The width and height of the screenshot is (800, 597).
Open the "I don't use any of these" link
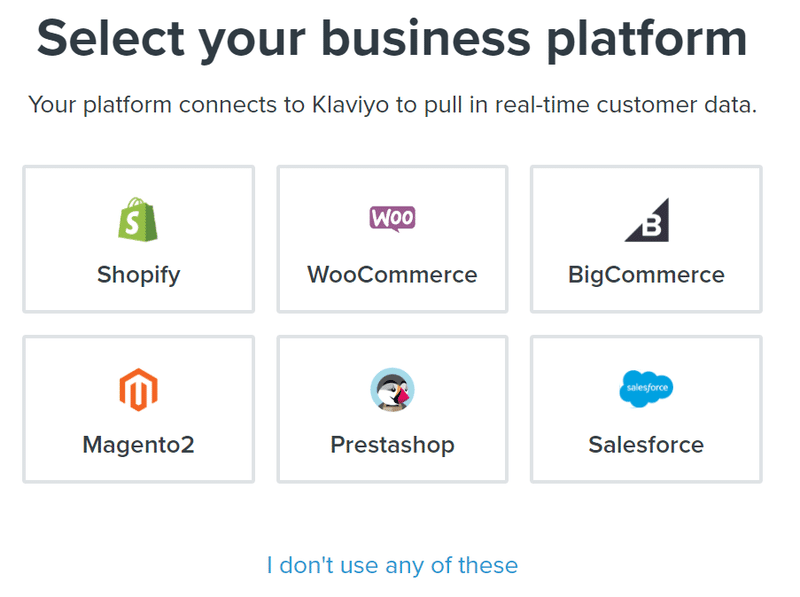pyautogui.click(x=392, y=565)
